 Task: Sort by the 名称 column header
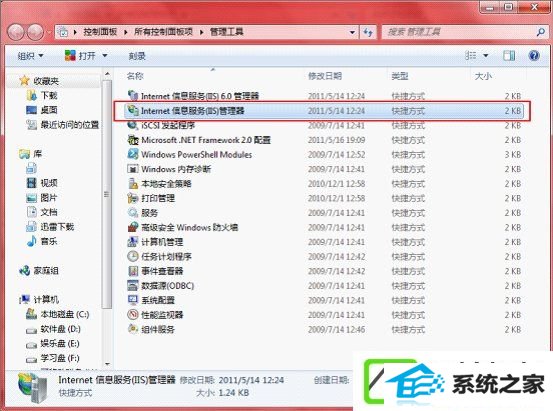click(135, 76)
